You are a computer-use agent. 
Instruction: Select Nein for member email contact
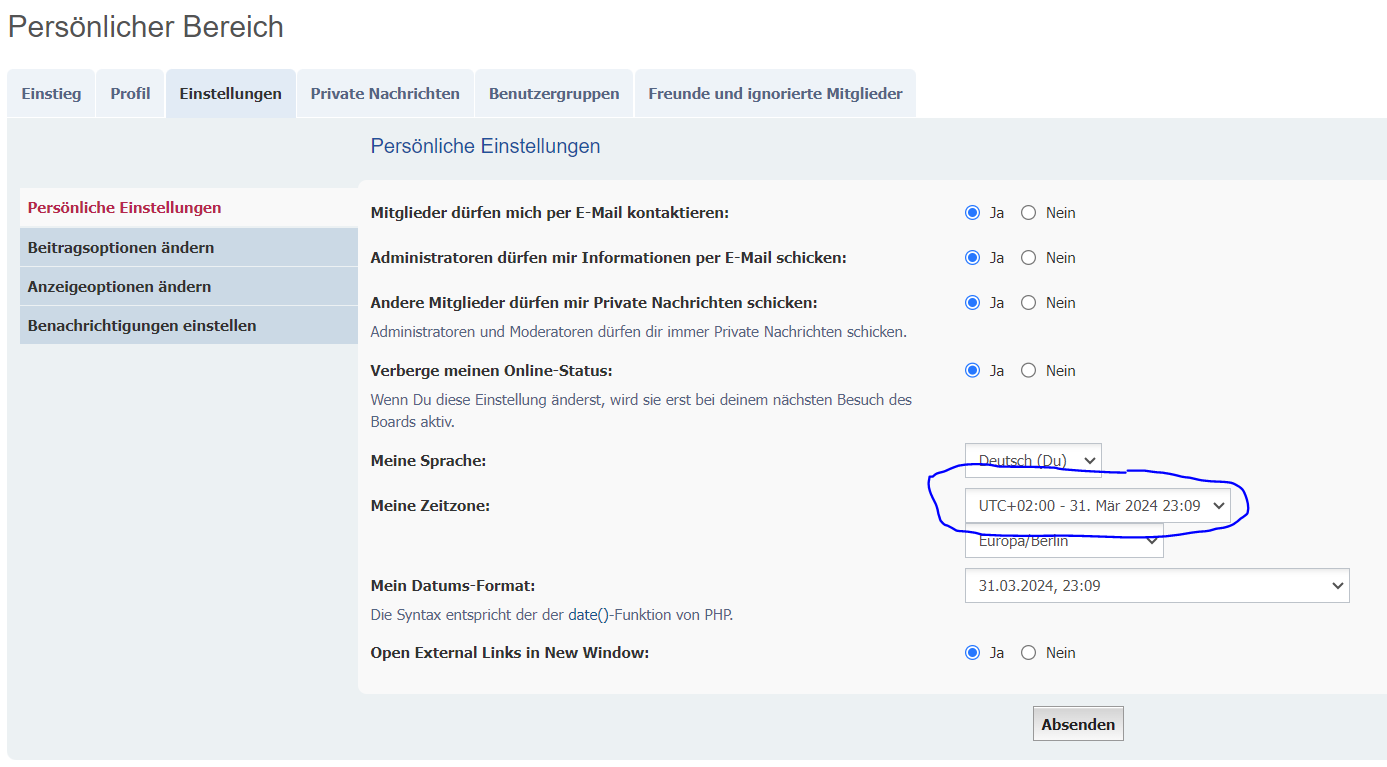pyautogui.click(x=1028, y=213)
